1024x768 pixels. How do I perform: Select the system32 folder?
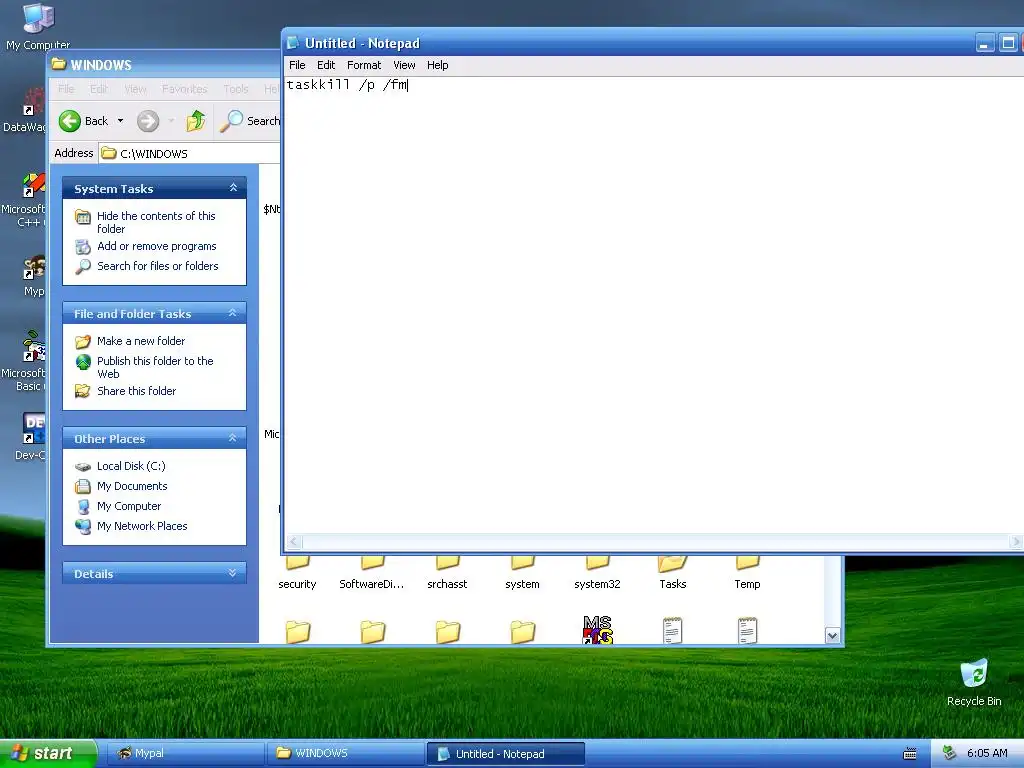[x=598, y=562]
